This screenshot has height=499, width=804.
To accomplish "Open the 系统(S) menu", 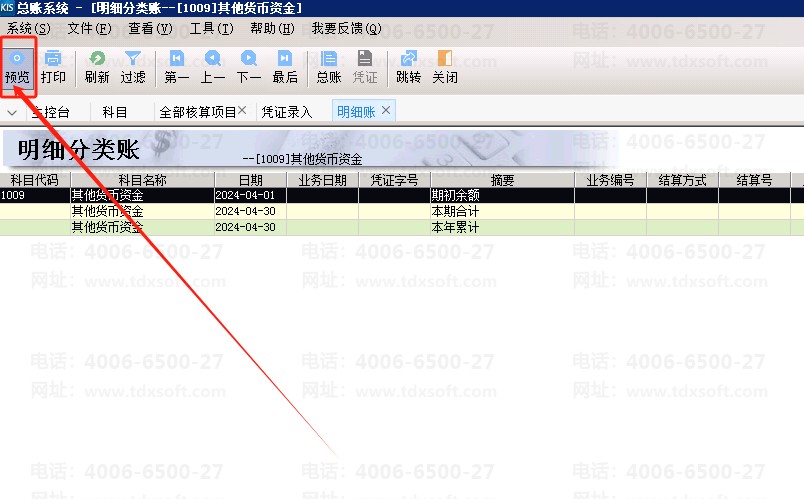I will click(28, 29).
